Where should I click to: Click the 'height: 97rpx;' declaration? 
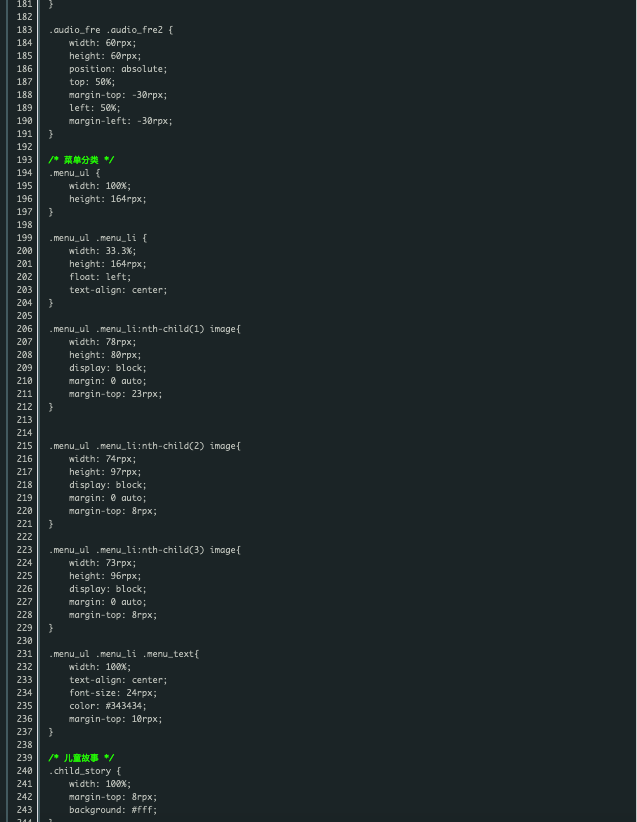click(105, 472)
